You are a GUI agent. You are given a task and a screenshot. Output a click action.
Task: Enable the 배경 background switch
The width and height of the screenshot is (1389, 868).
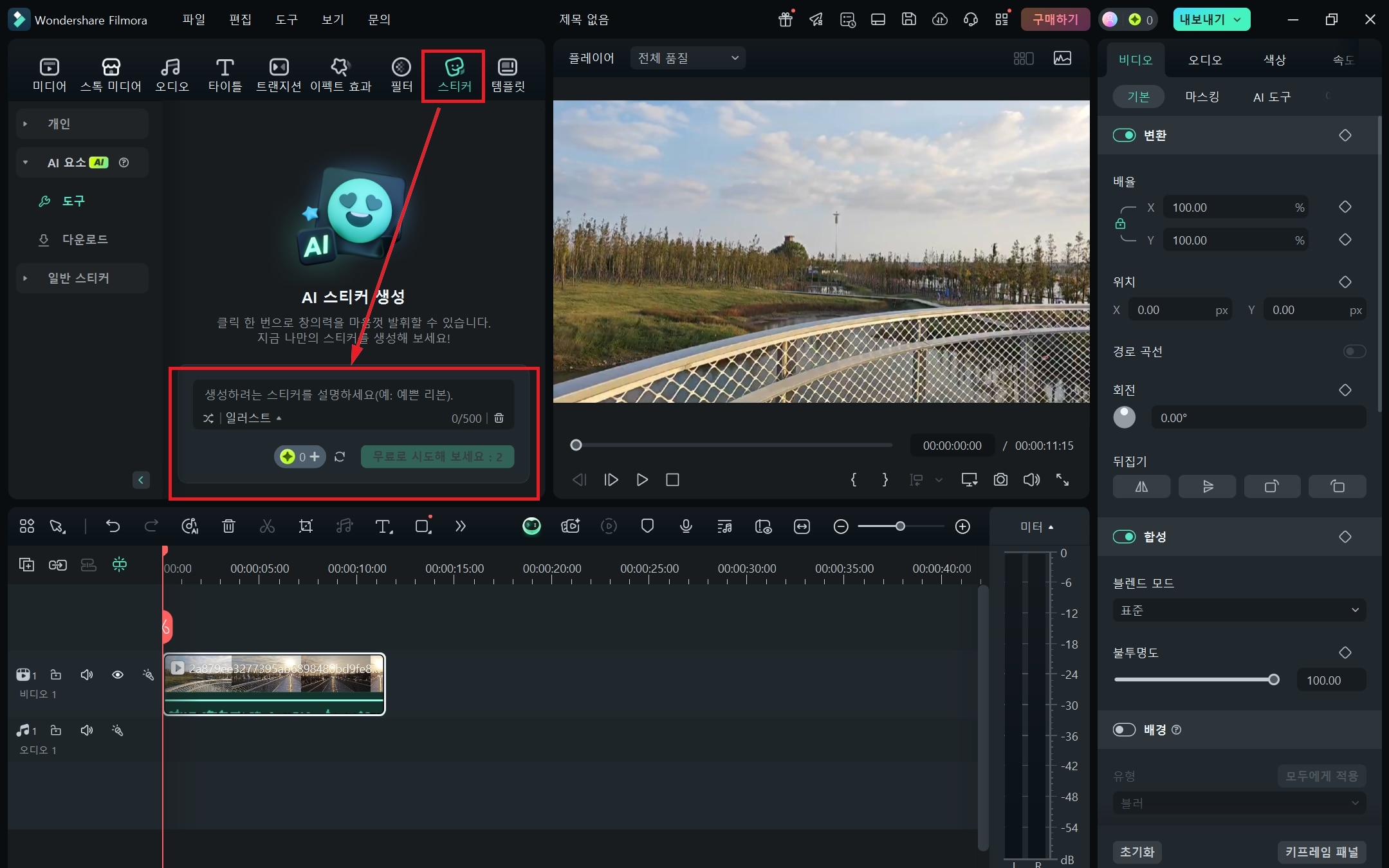pyautogui.click(x=1124, y=730)
